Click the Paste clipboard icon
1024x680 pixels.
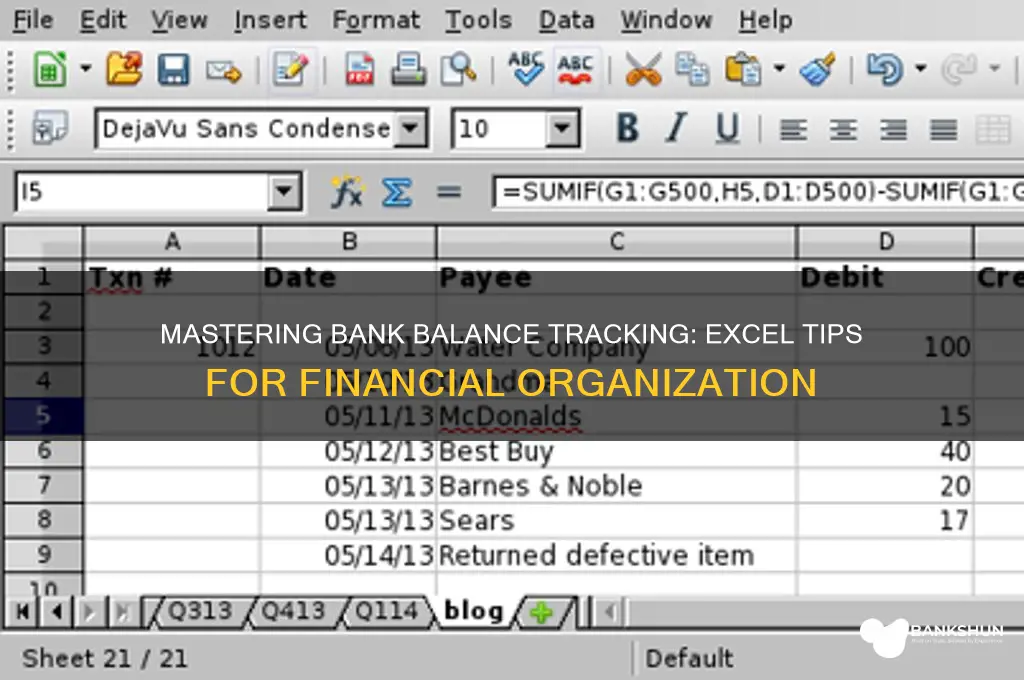(x=743, y=69)
